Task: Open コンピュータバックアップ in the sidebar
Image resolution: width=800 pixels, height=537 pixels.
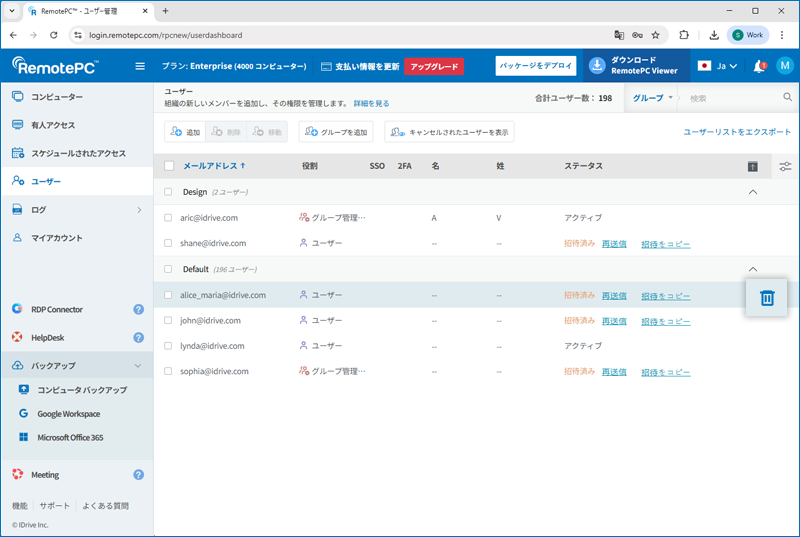Action: 82,390
